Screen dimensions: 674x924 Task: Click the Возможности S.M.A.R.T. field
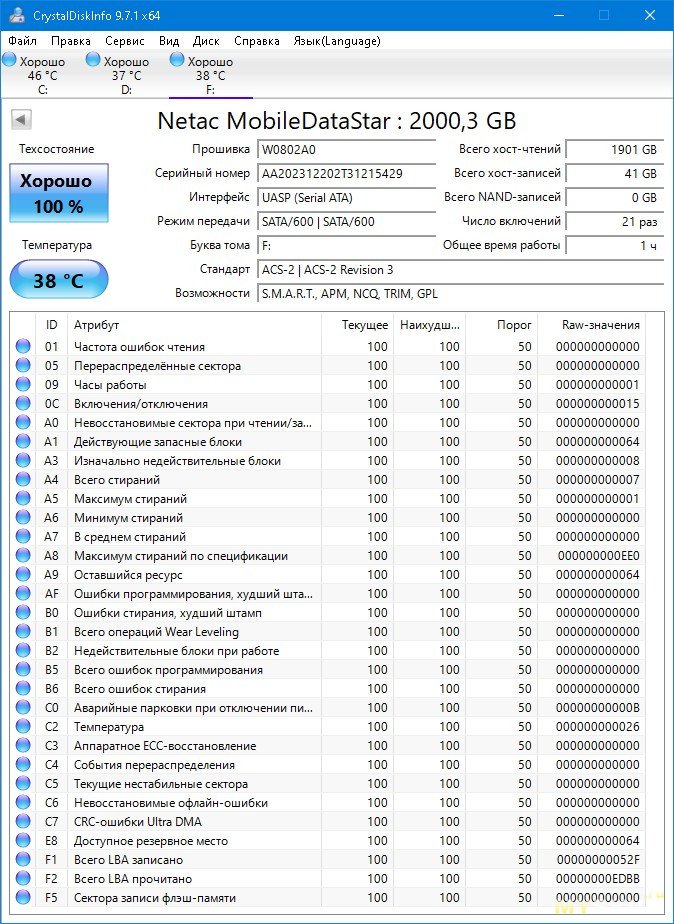point(460,293)
